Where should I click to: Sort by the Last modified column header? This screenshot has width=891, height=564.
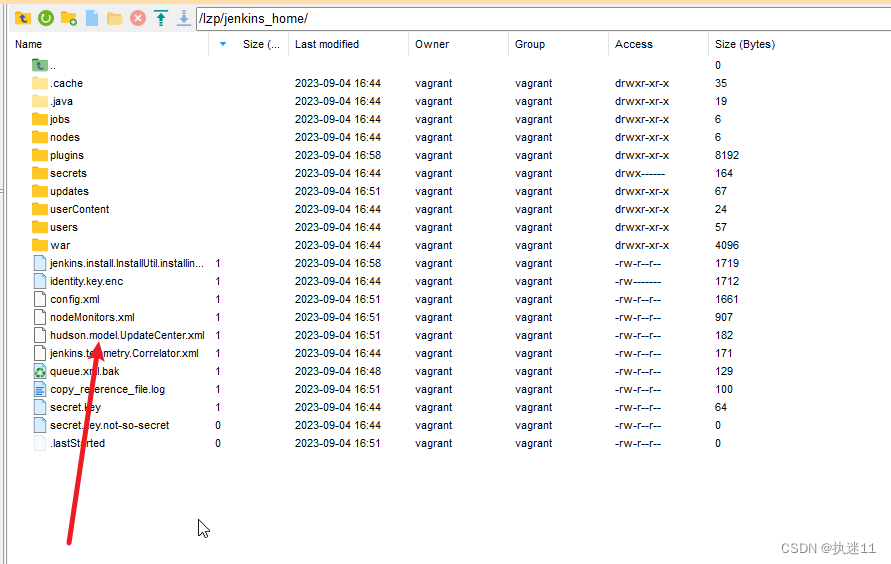point(327,44)
